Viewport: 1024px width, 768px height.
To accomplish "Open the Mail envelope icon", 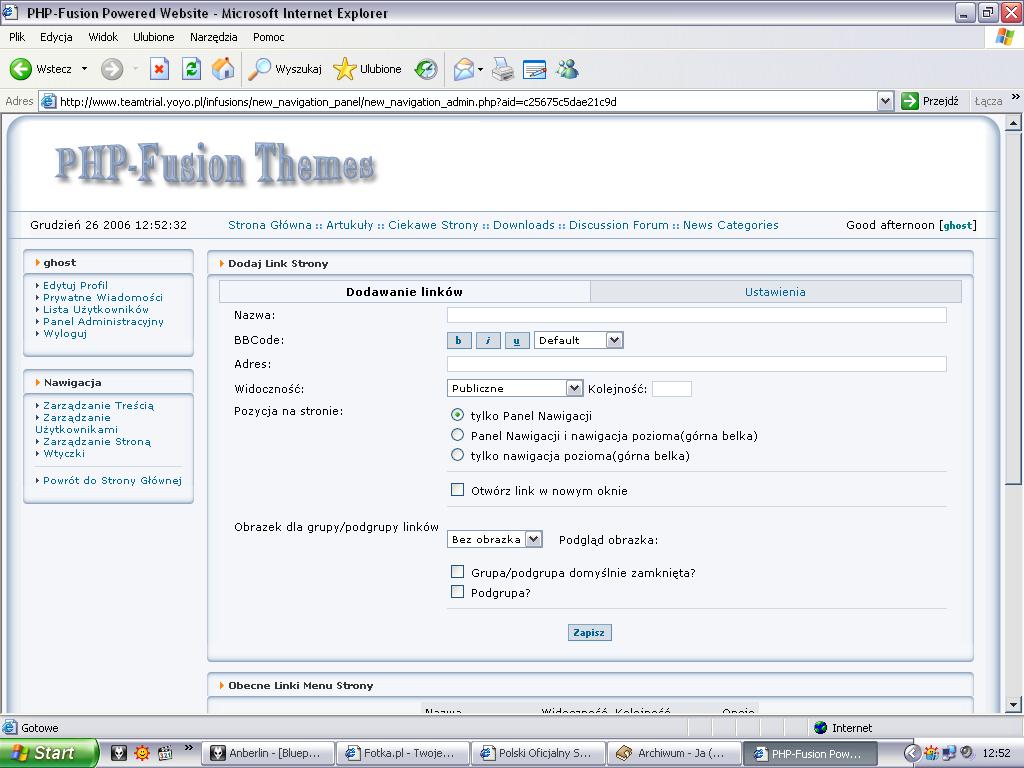I will pyautogui.click(x=464, y=69).
